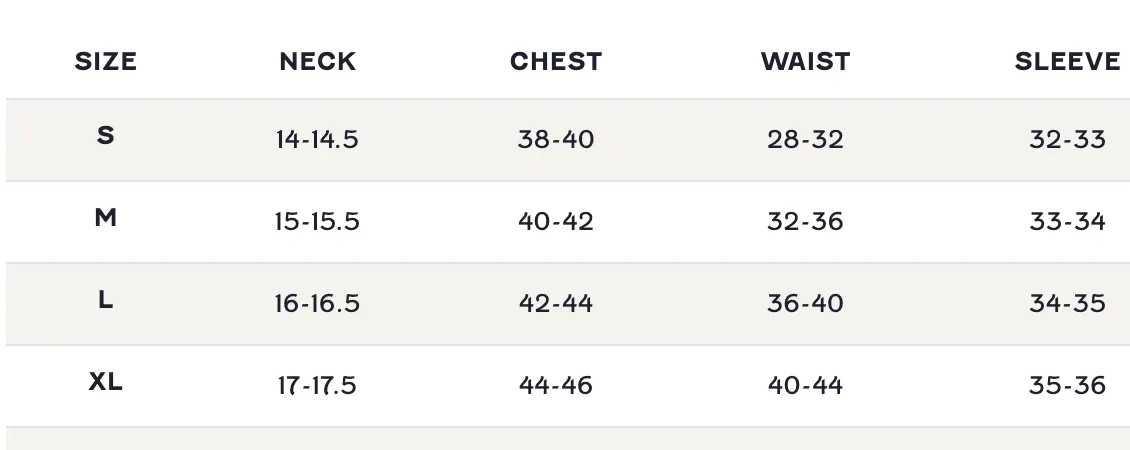The width and height of the screenshot is (1130, 450).
Task: Select the XL size row label
Action: 105,381
